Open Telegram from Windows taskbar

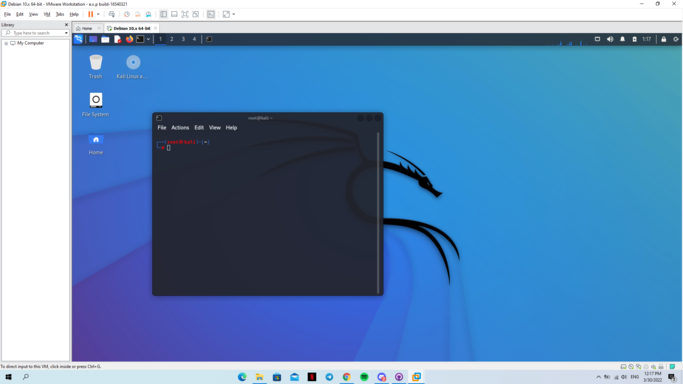pos(329,377)
